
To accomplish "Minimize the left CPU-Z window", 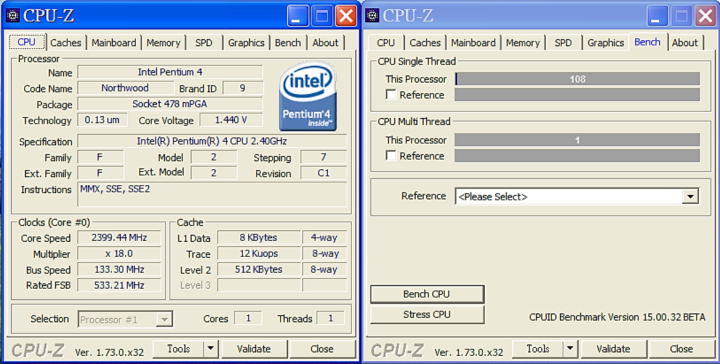I will coord(298,16).
